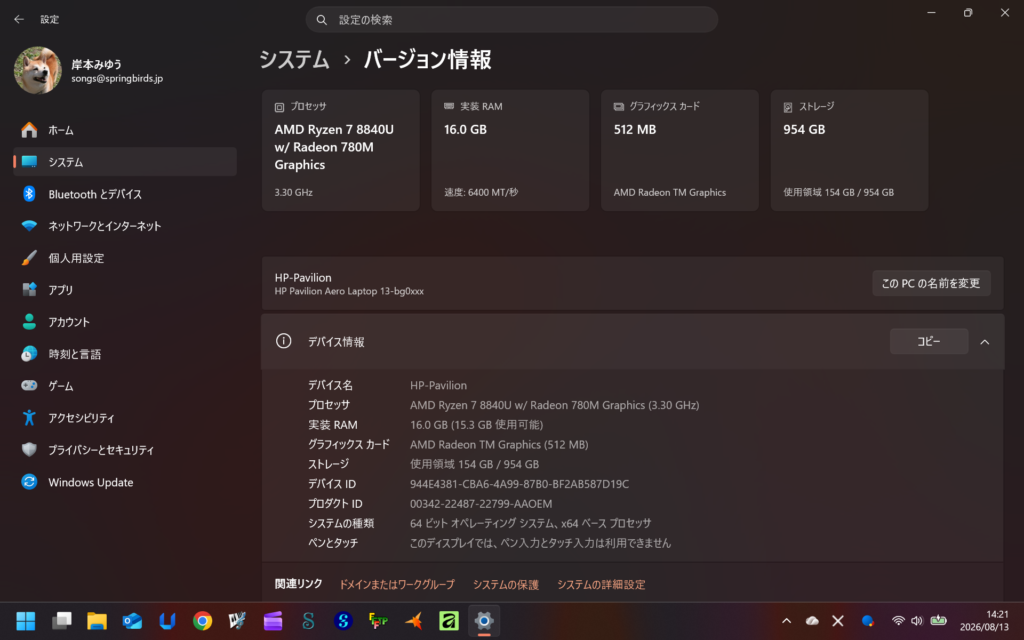Open システムの保護 link
The height and width of the screenshot is (640, 1024).
[505, 584]
